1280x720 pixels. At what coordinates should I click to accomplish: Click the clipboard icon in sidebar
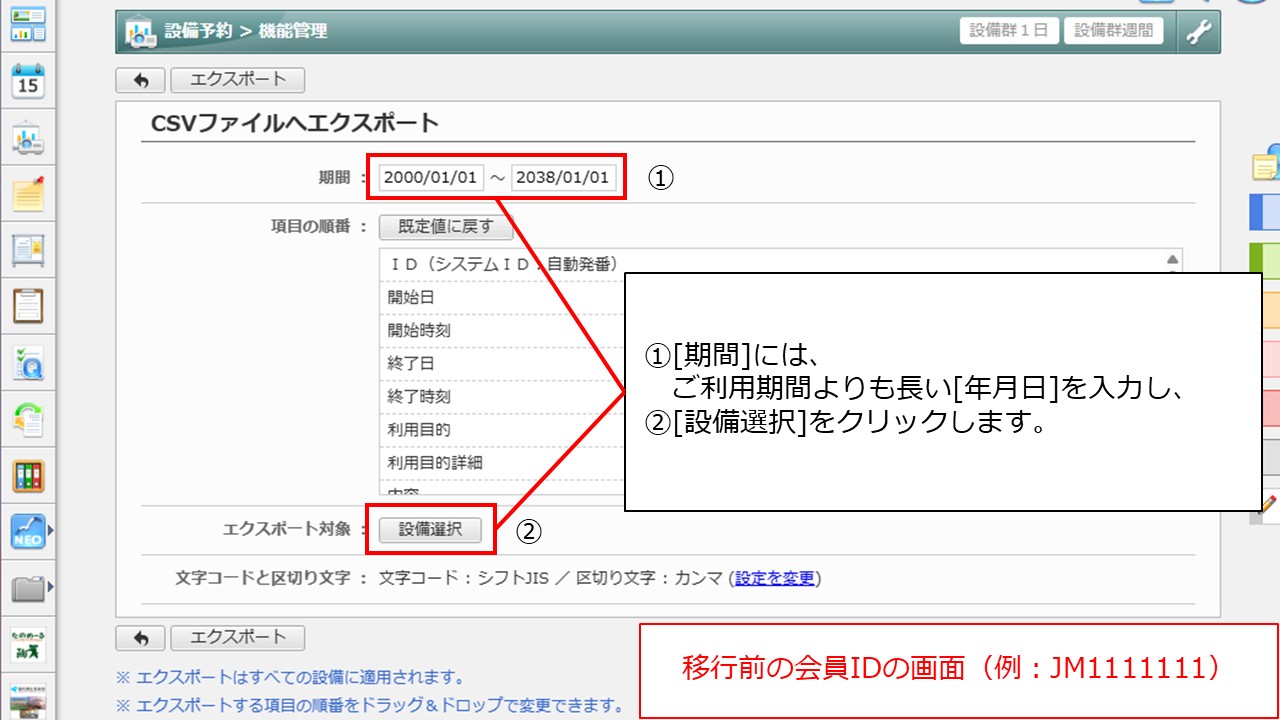click(28, 306)
